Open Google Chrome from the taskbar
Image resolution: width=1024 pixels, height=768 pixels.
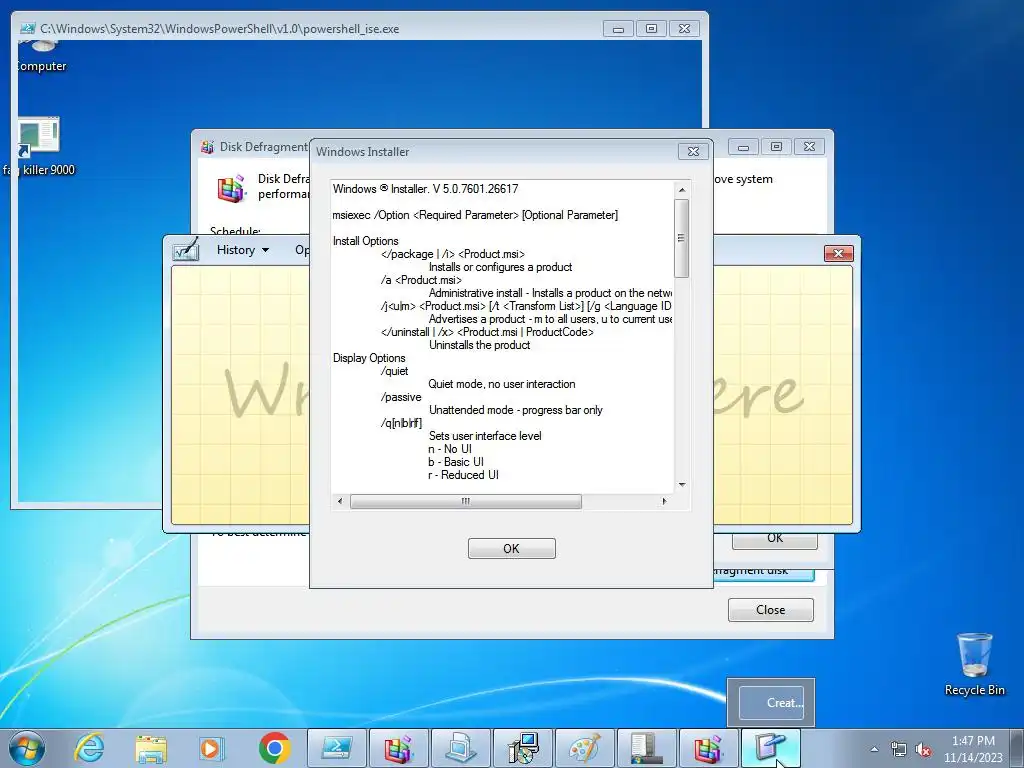[x=274, y=748]
